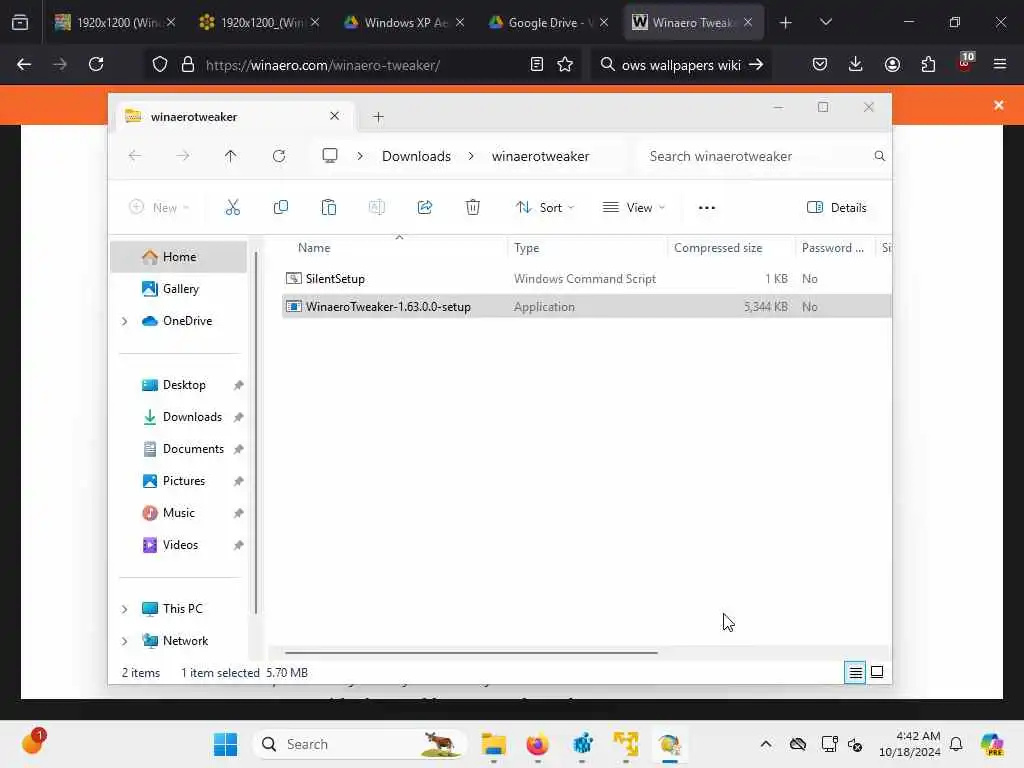1024x768 pixels.
Task: Open Downloads in the sidebar quick access
Action: coord(191,417)
